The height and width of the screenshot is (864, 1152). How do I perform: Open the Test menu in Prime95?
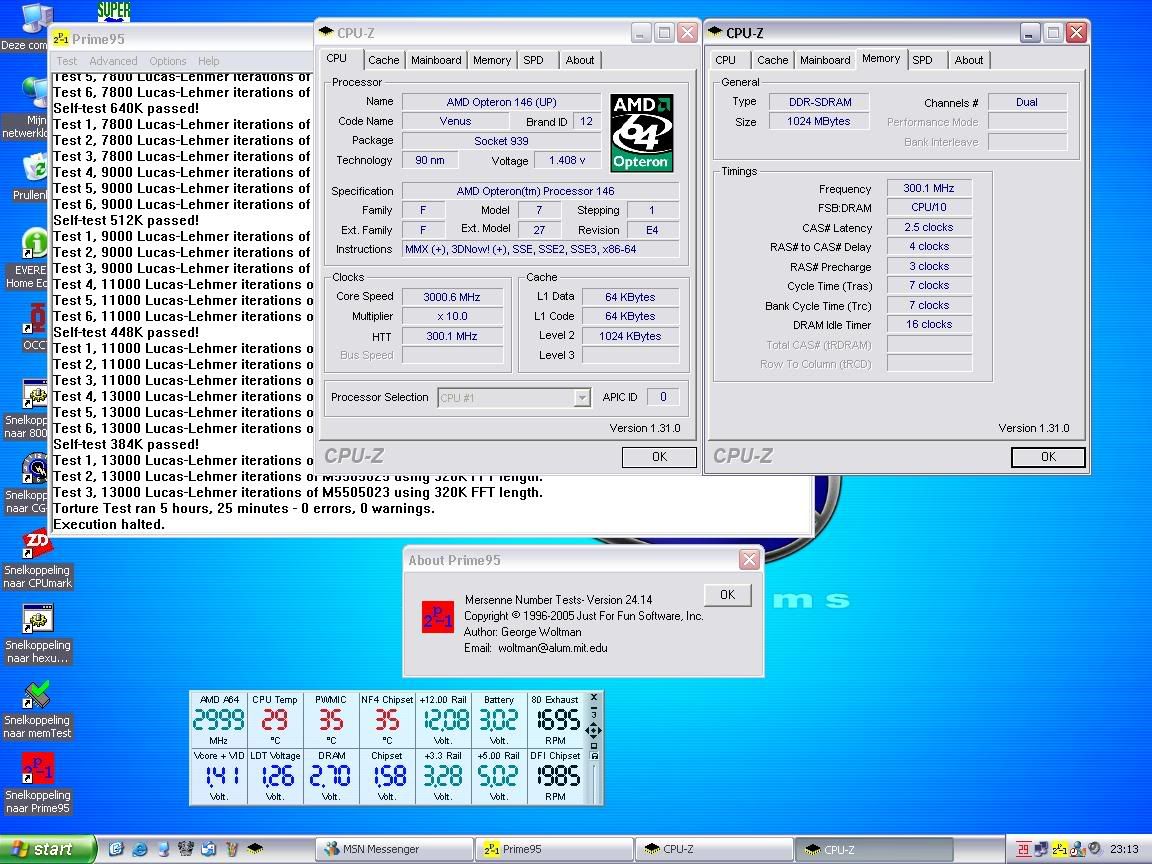pyautogui.click(x=67, y=61)
